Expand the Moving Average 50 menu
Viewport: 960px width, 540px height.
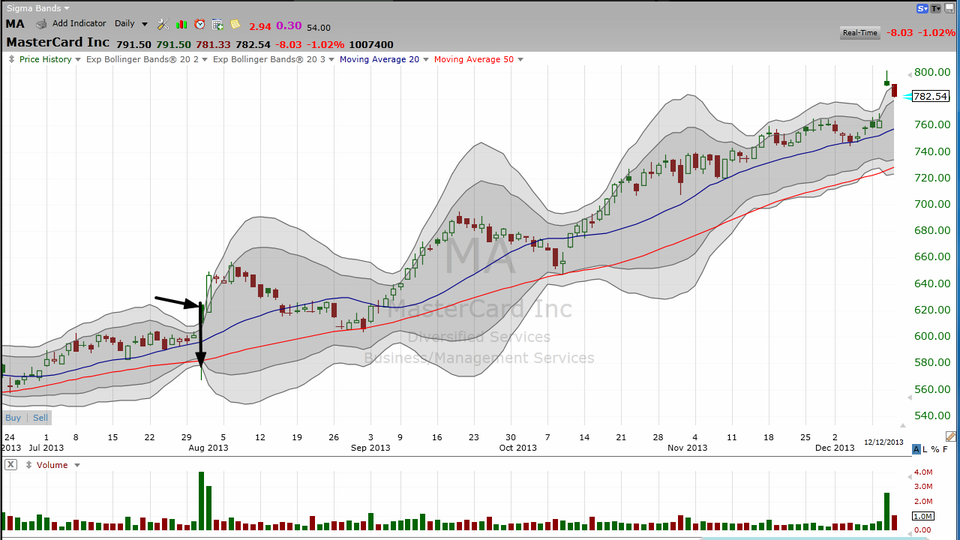click(x=520, y=59)
